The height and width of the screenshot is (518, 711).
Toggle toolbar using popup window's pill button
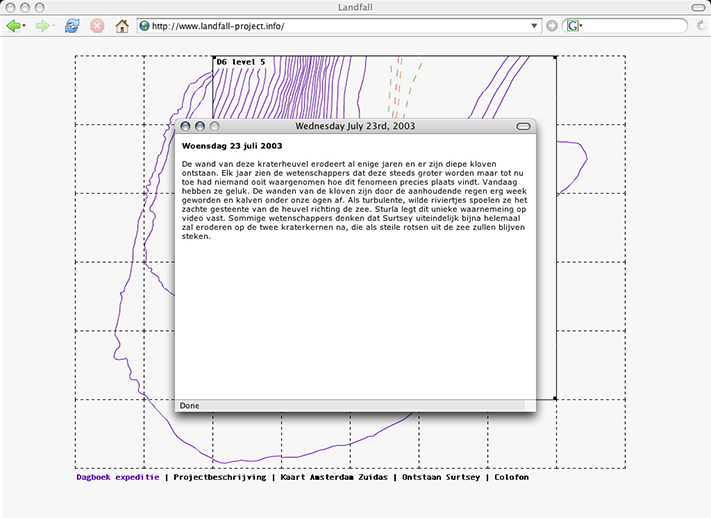click(522, 126)
